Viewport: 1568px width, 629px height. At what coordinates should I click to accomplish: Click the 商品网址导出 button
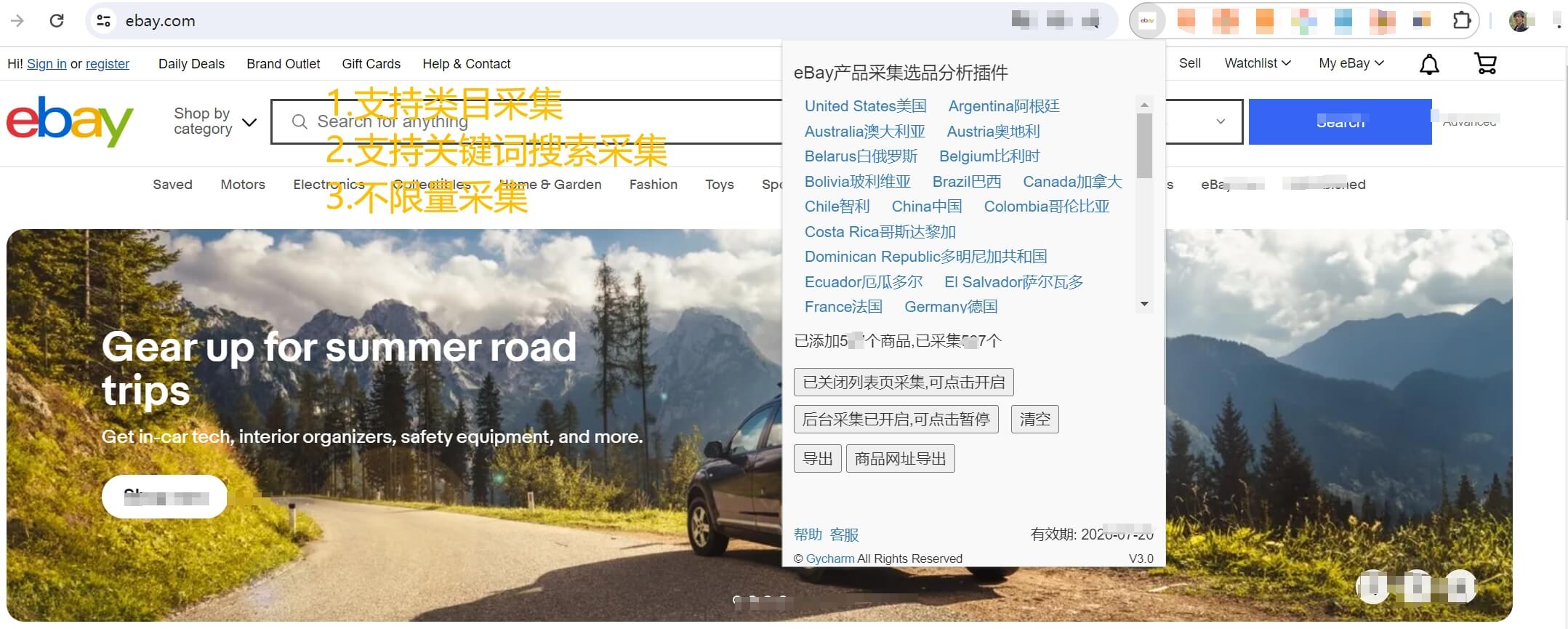(x=900, y=459)
